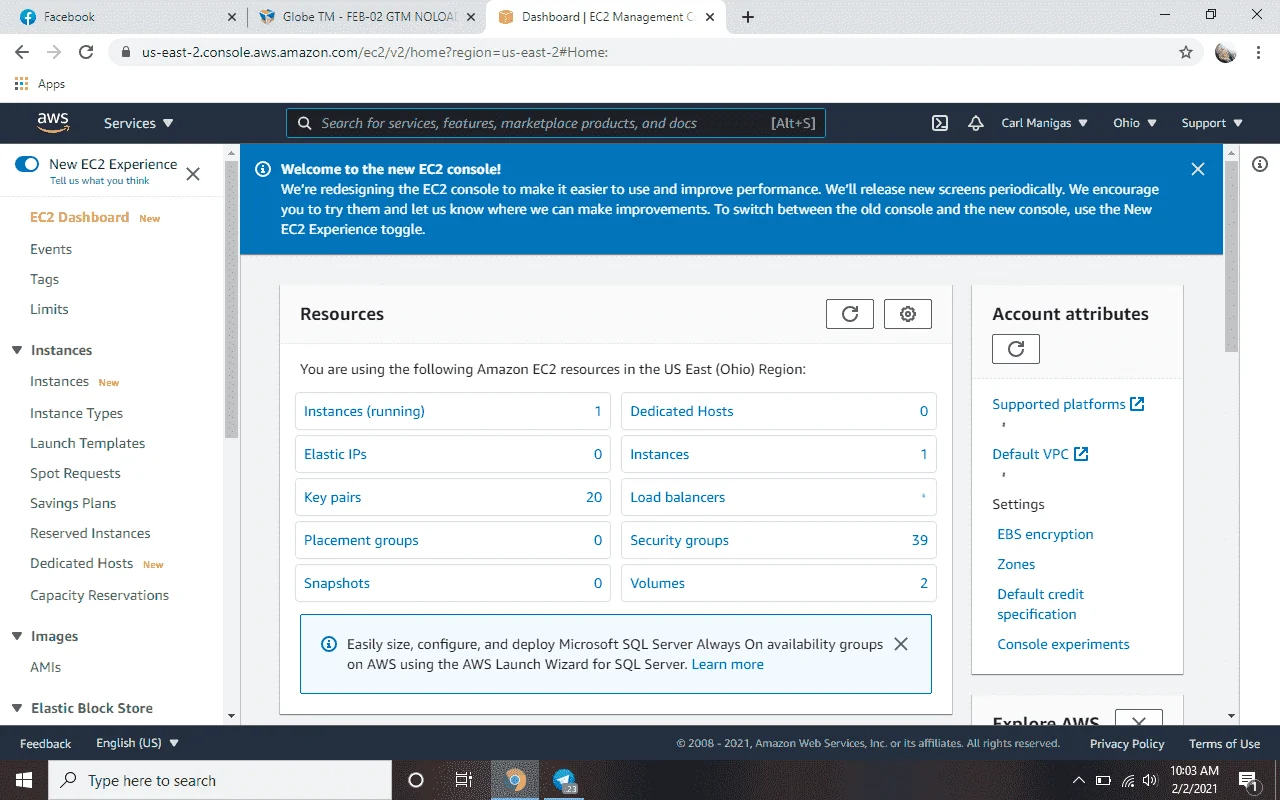The image size is (1280, 800).
Task: Switch to the Globe TM tab
Action: click(x=367, y=17)
